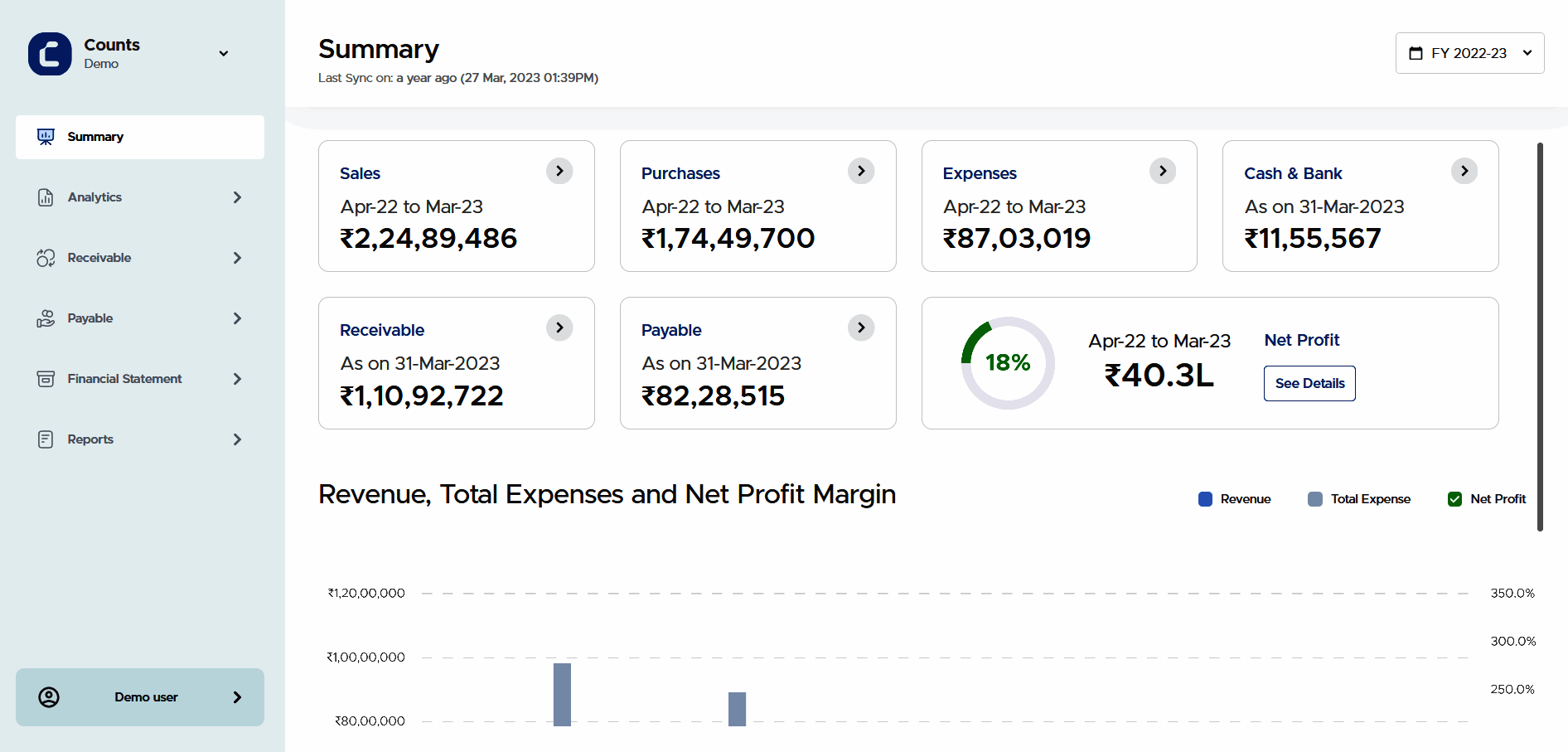
Task: Click the 18% net profit progress ring
Action: tap(1008, 363)
